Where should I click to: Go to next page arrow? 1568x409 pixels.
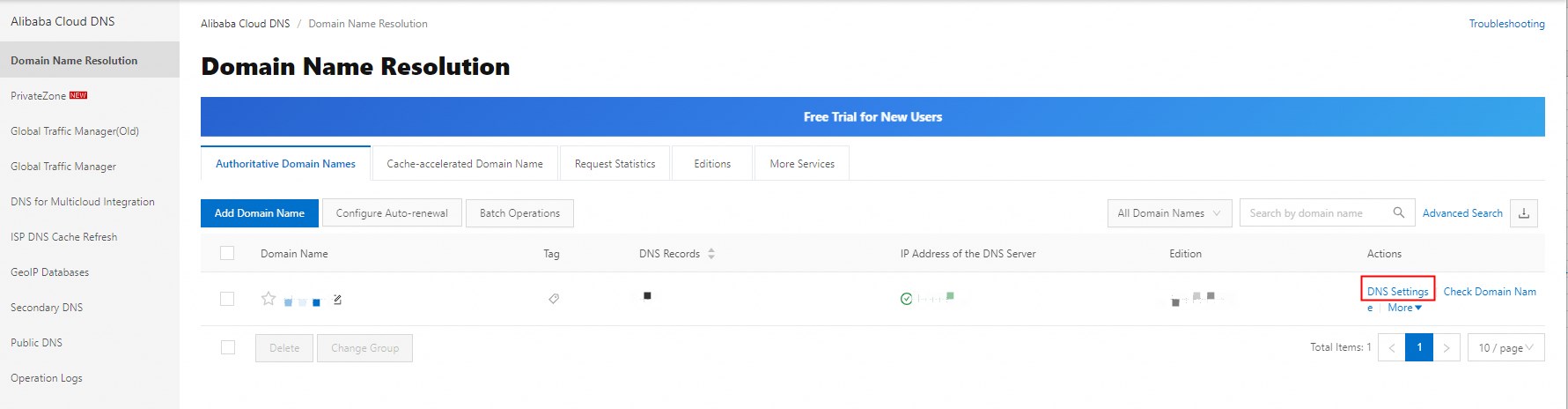pyautogui.click(x=1447, y=347)
